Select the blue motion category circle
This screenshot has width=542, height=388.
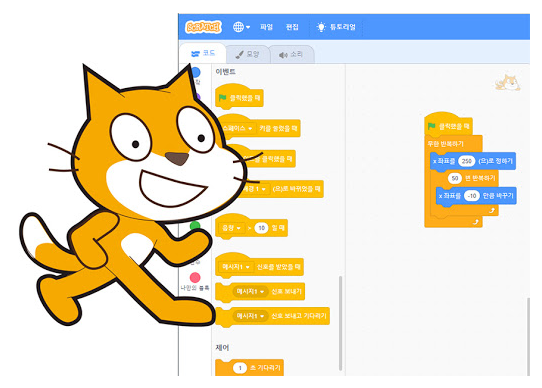196,72
